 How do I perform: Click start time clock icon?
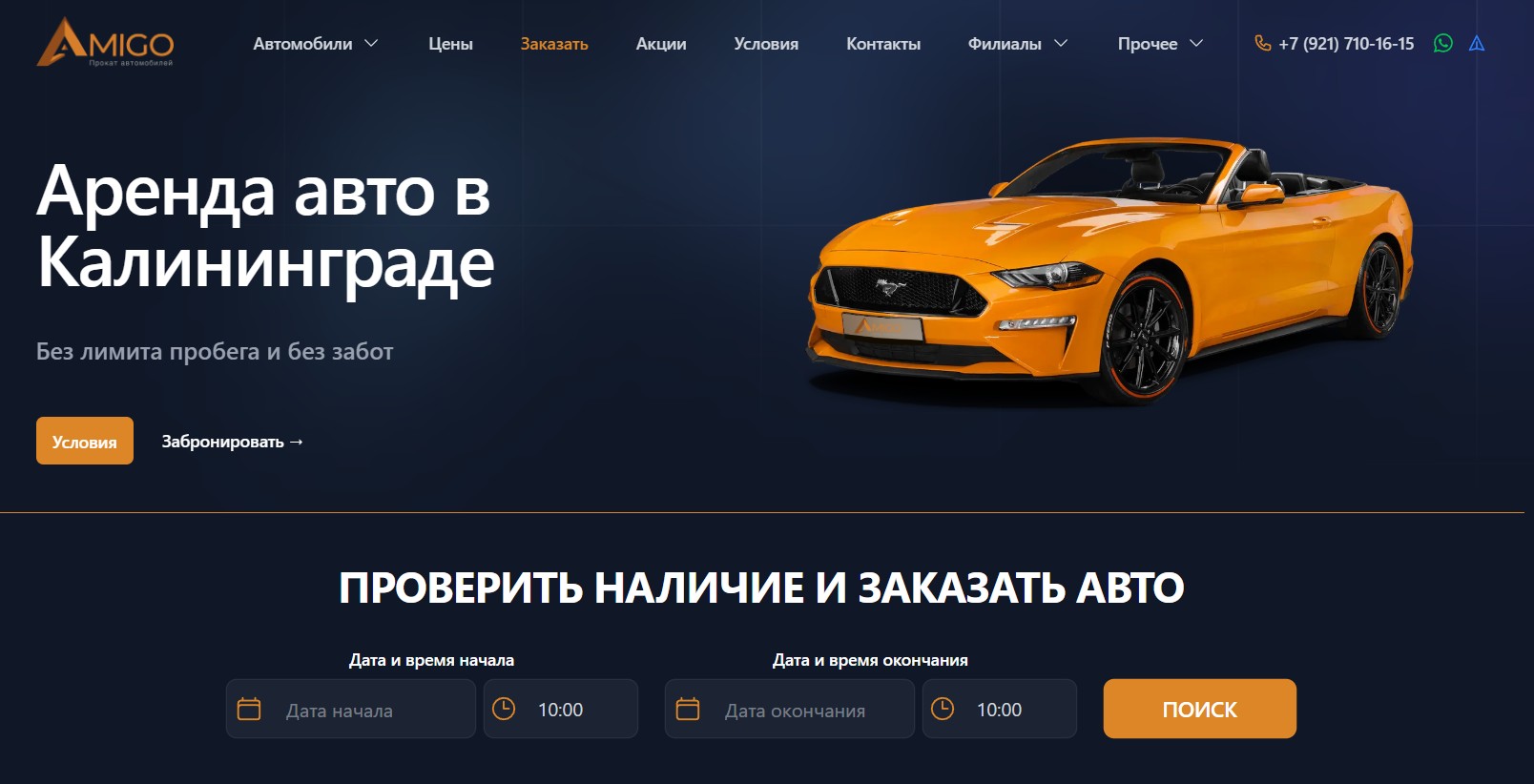tap(504, 709)
